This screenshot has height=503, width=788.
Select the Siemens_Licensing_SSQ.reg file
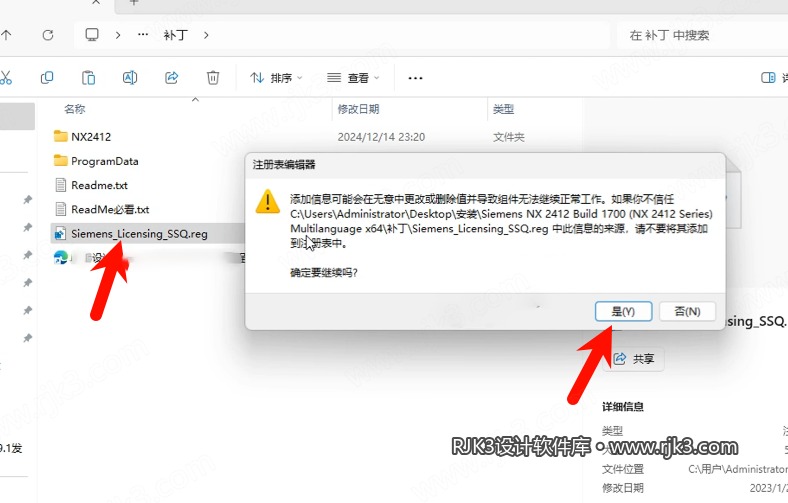point(147,234)
